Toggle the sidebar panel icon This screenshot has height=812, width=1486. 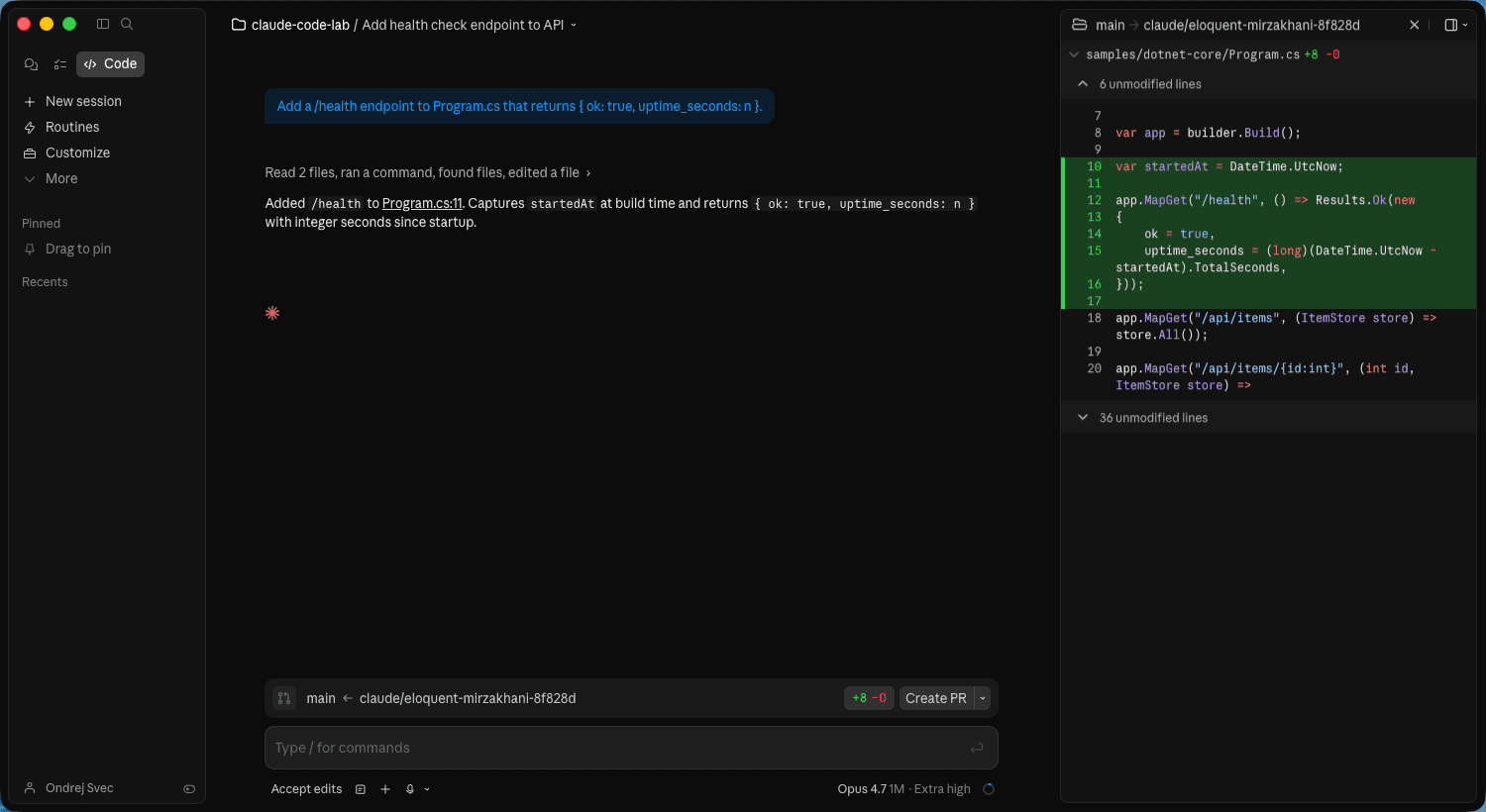103,24
